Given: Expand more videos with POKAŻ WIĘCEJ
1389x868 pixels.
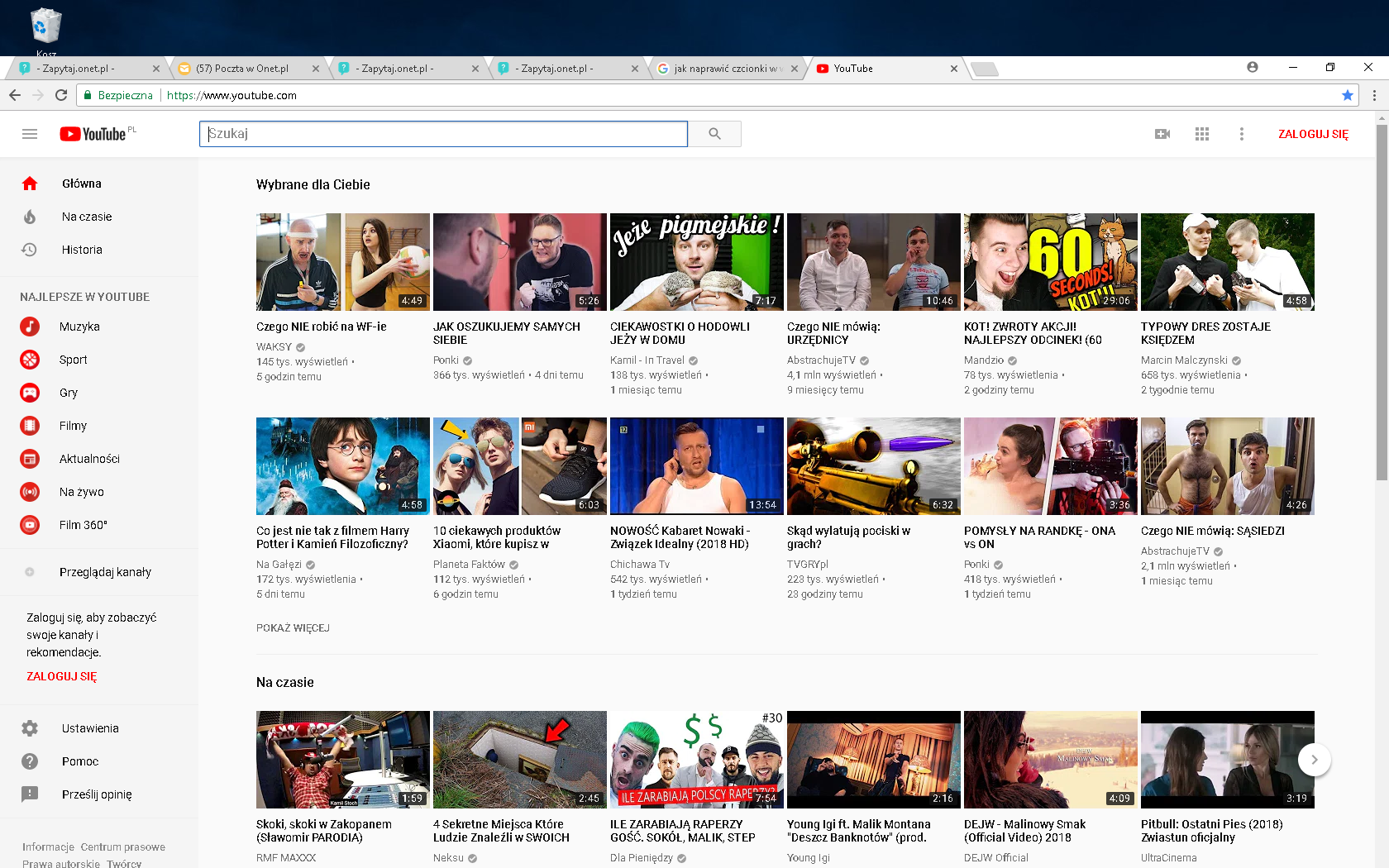Looking at the screenshot, I should [x=293, y=628].
